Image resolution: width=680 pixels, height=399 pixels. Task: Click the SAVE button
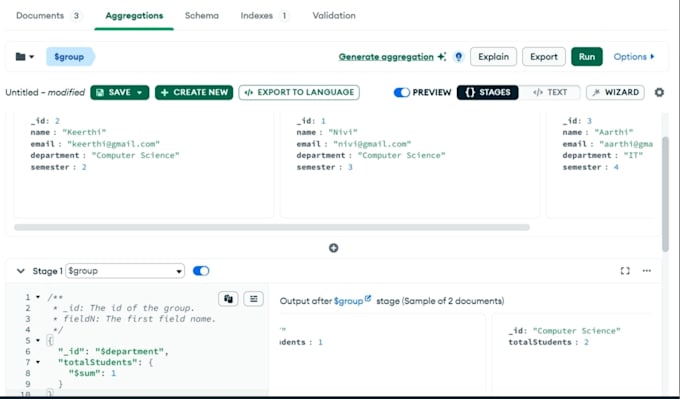(120, 92)
